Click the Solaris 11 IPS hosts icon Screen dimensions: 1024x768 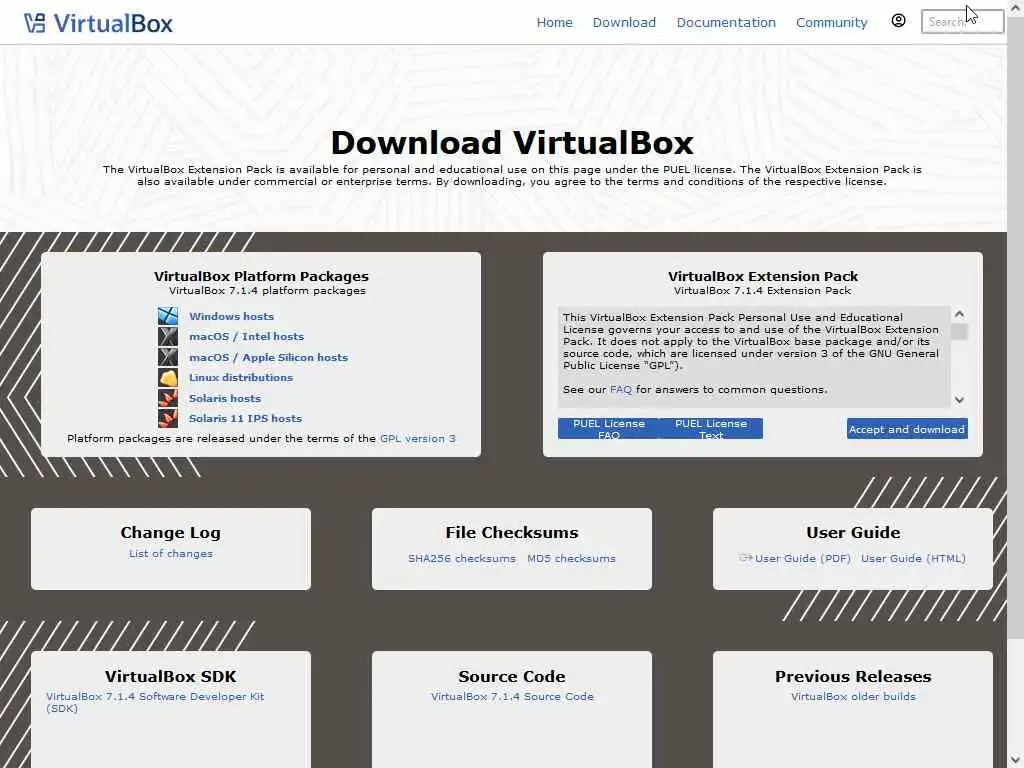point(168,418)
